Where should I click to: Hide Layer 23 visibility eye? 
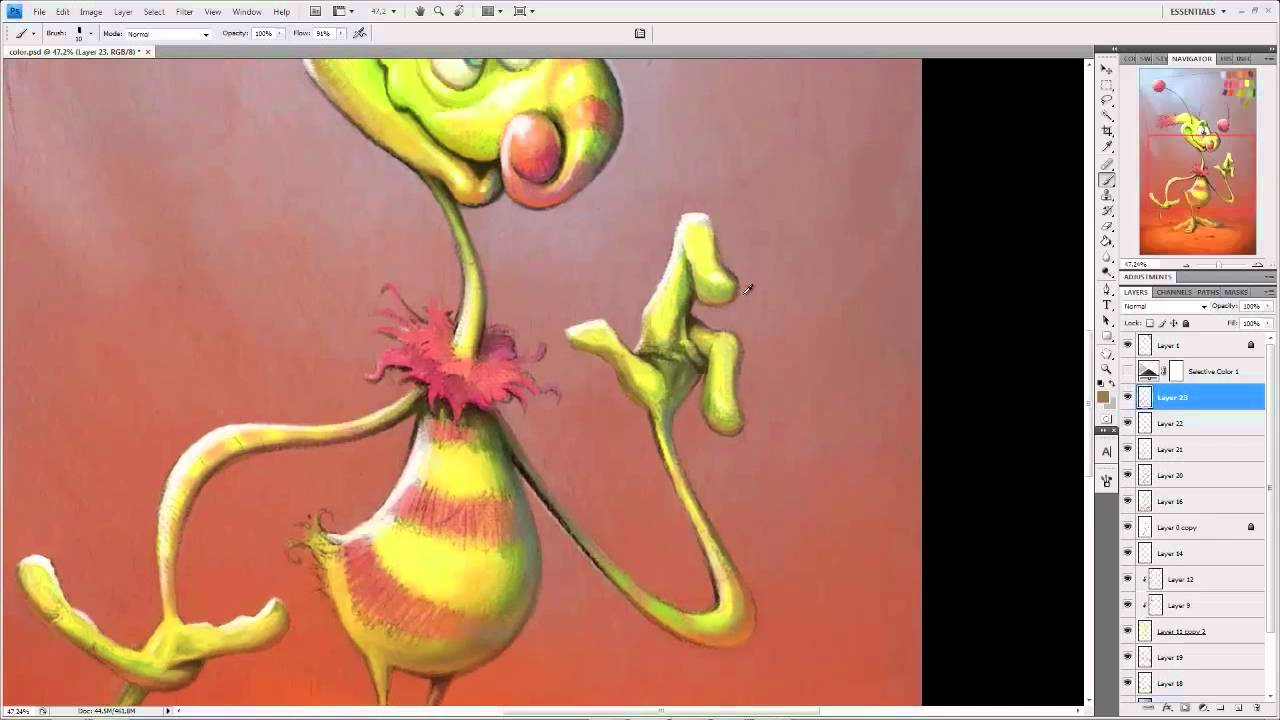coord(1128,397)
